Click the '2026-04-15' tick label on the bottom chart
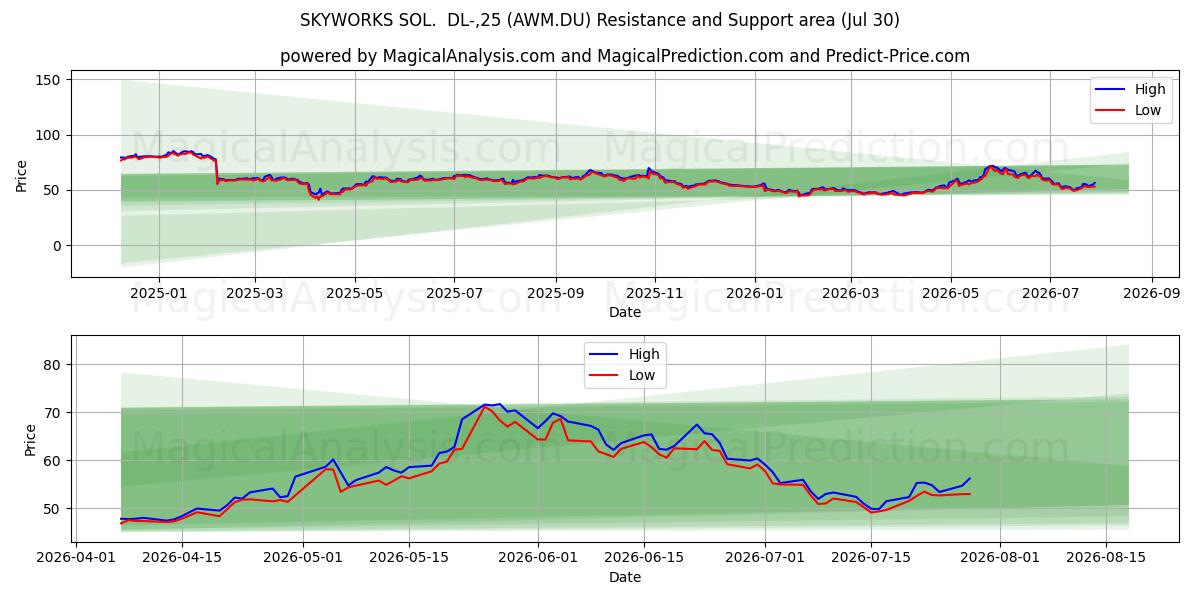Viewport: 1200px width, 600px height. (182, 559)
